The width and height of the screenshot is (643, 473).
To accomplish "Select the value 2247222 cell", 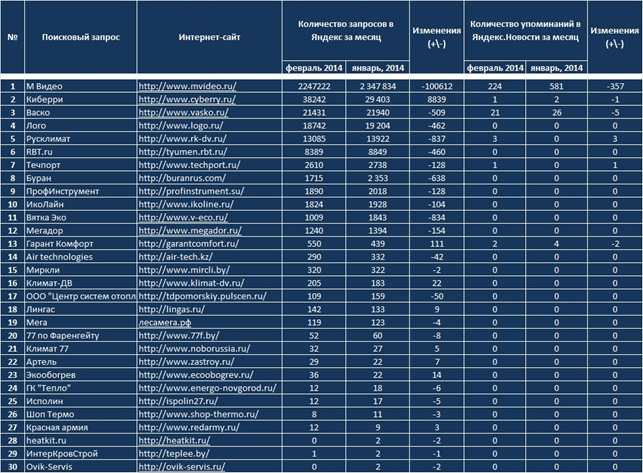I will (x=314, y=86).
